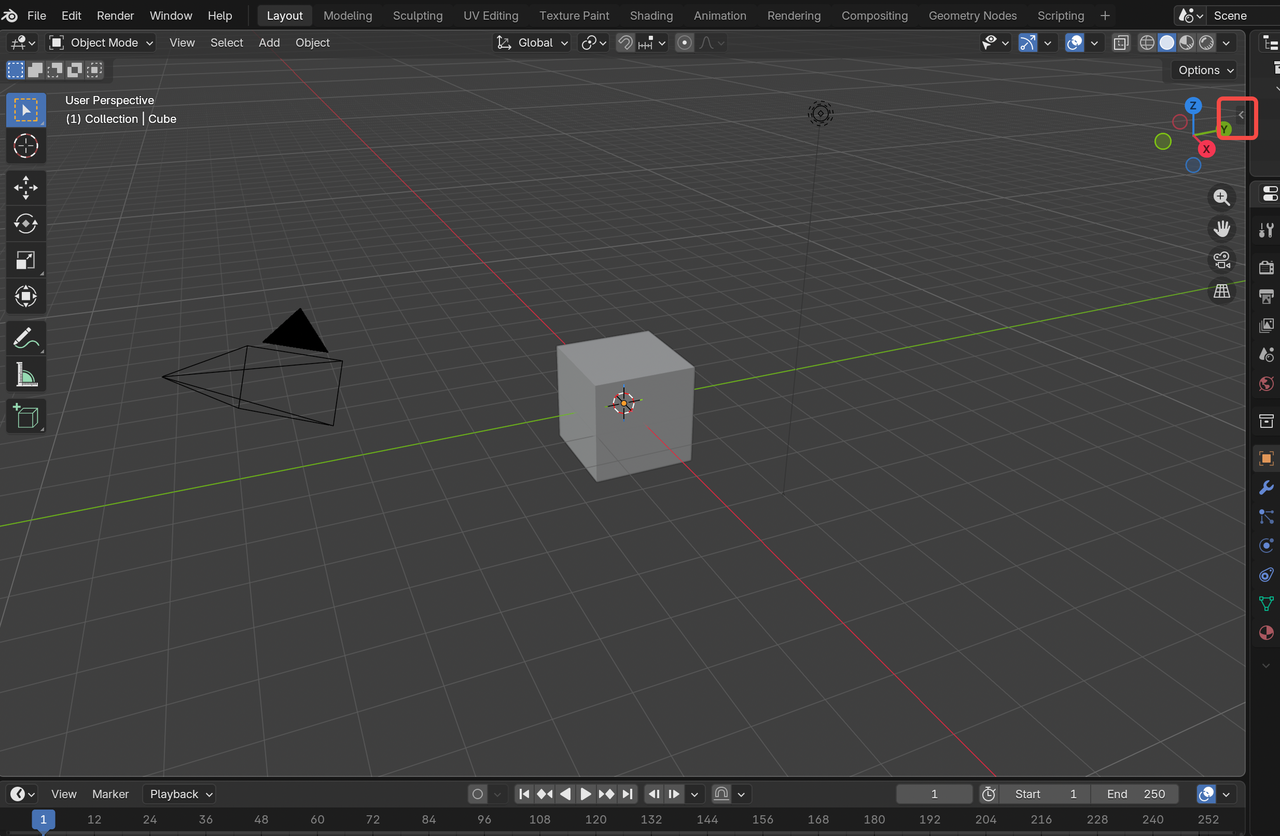This screenshot has height=836, width=1280.
Task: Pick the Annotate pencil tool
Action: coord(26,338)
